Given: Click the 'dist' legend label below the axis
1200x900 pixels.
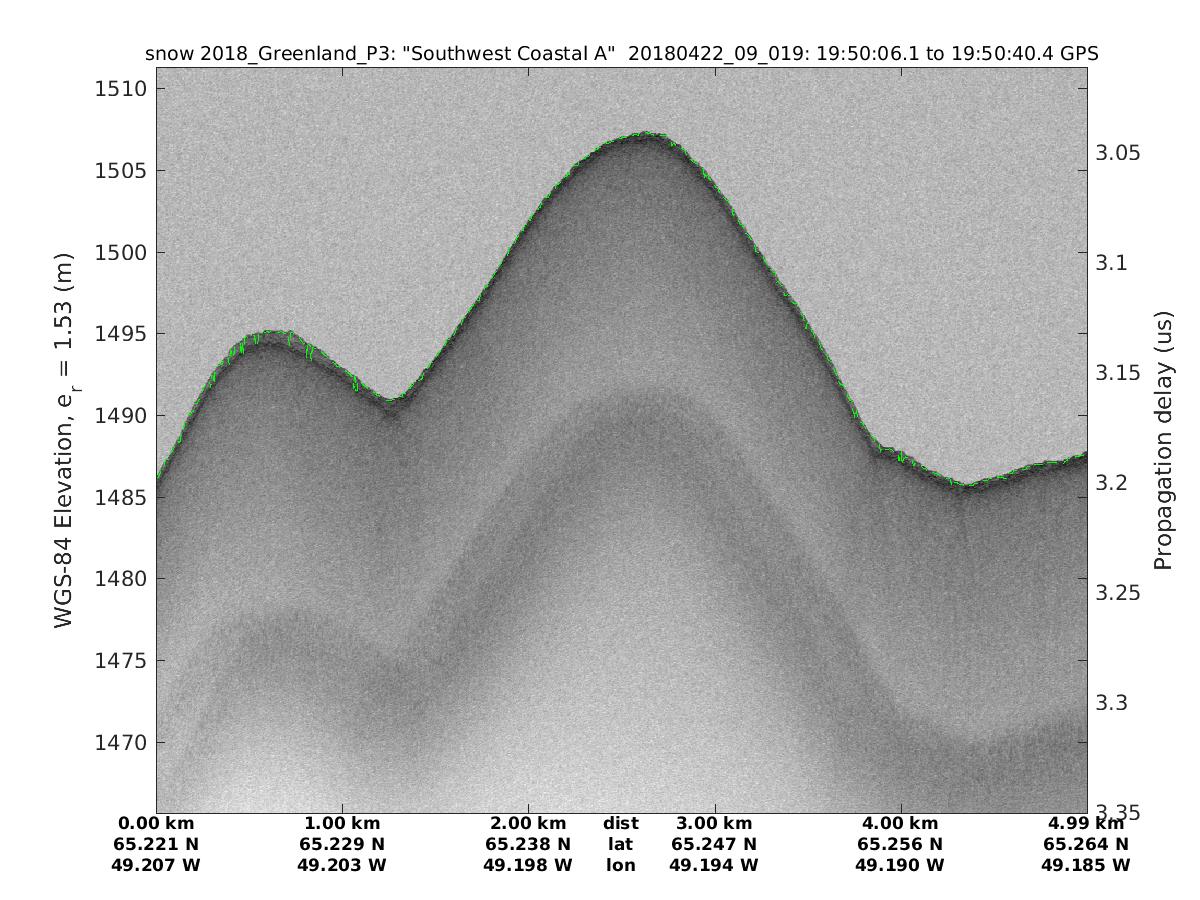Looking at the screenshot, I should pyautogui.click(x=621, y=824).
